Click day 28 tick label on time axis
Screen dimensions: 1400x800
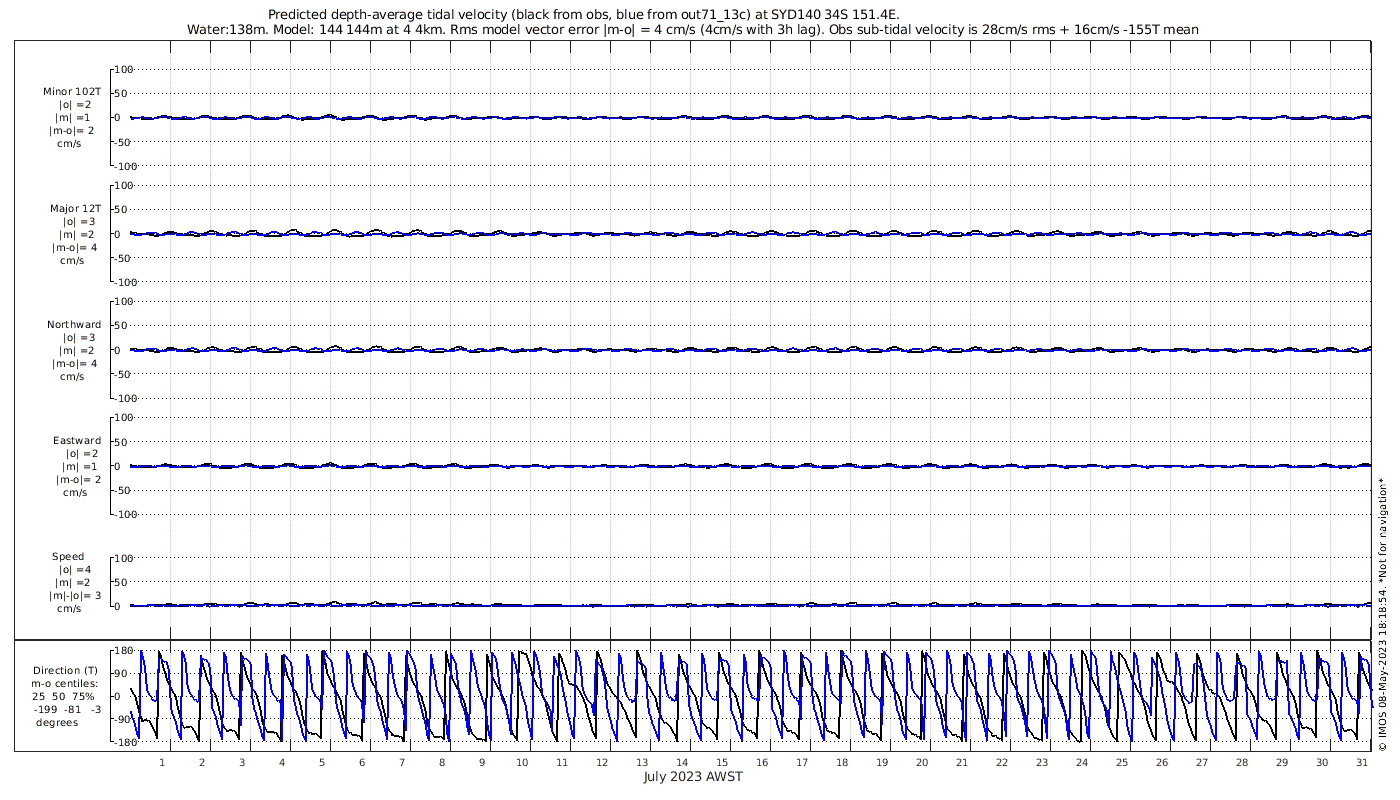pos(1242,762)
